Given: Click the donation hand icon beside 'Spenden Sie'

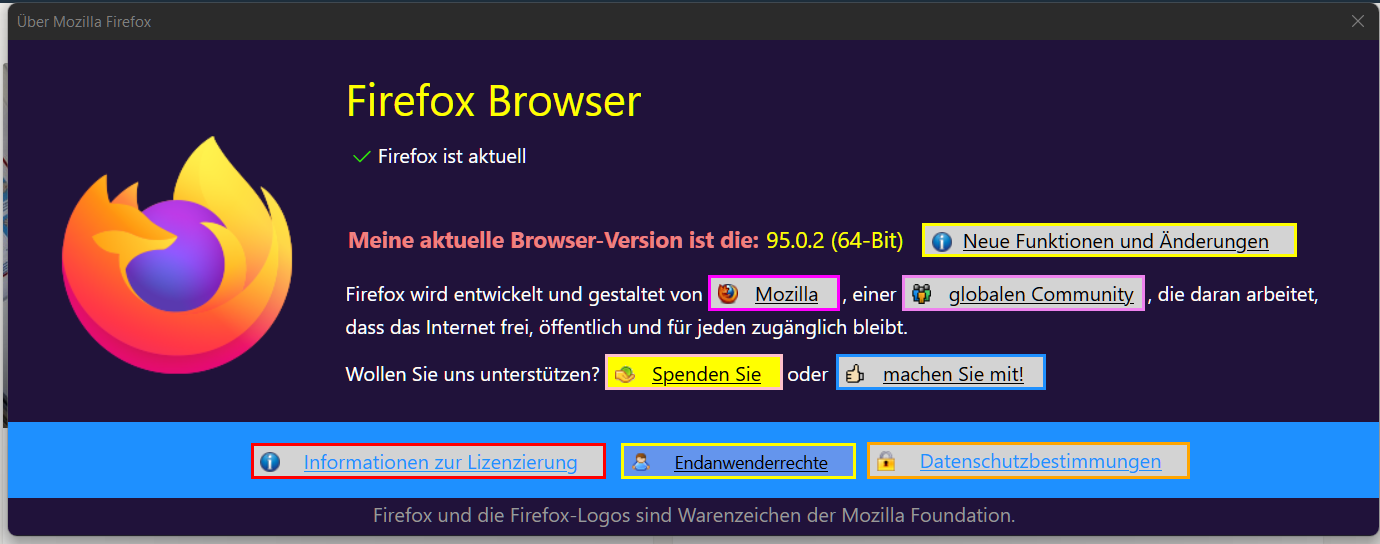Looking at the screenshot, I should [625, 375].
